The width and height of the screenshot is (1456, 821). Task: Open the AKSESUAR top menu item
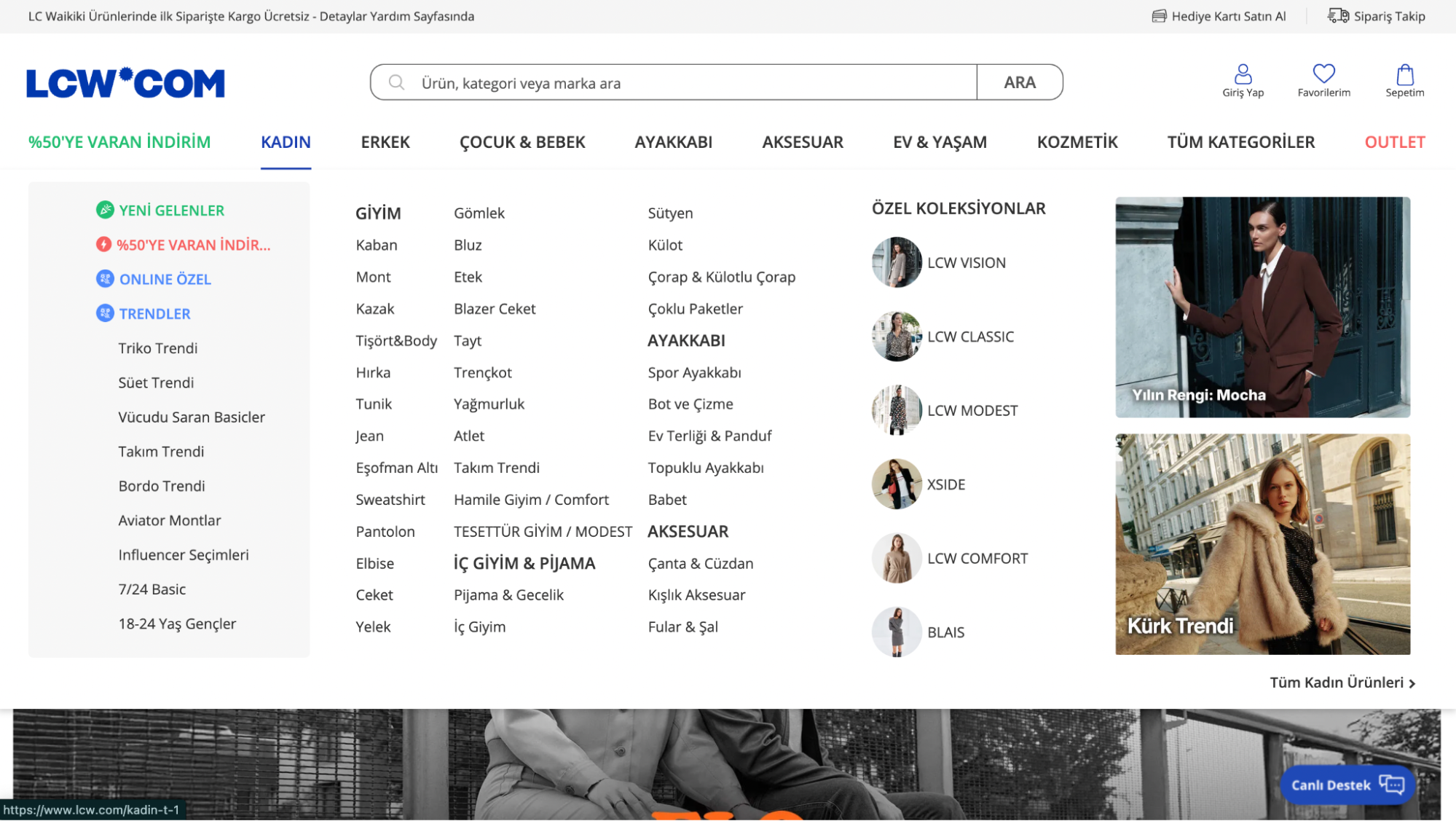(803, 142)
